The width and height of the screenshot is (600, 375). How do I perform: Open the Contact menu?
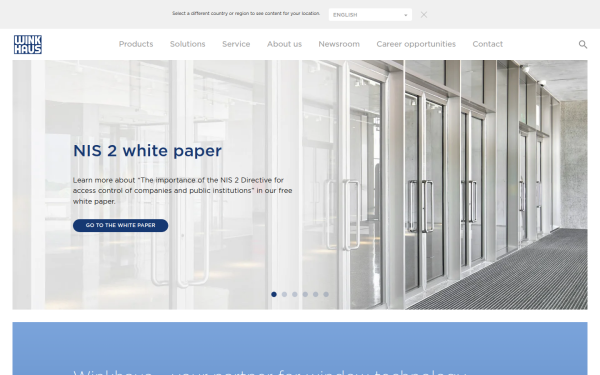[x=488, y=44]
